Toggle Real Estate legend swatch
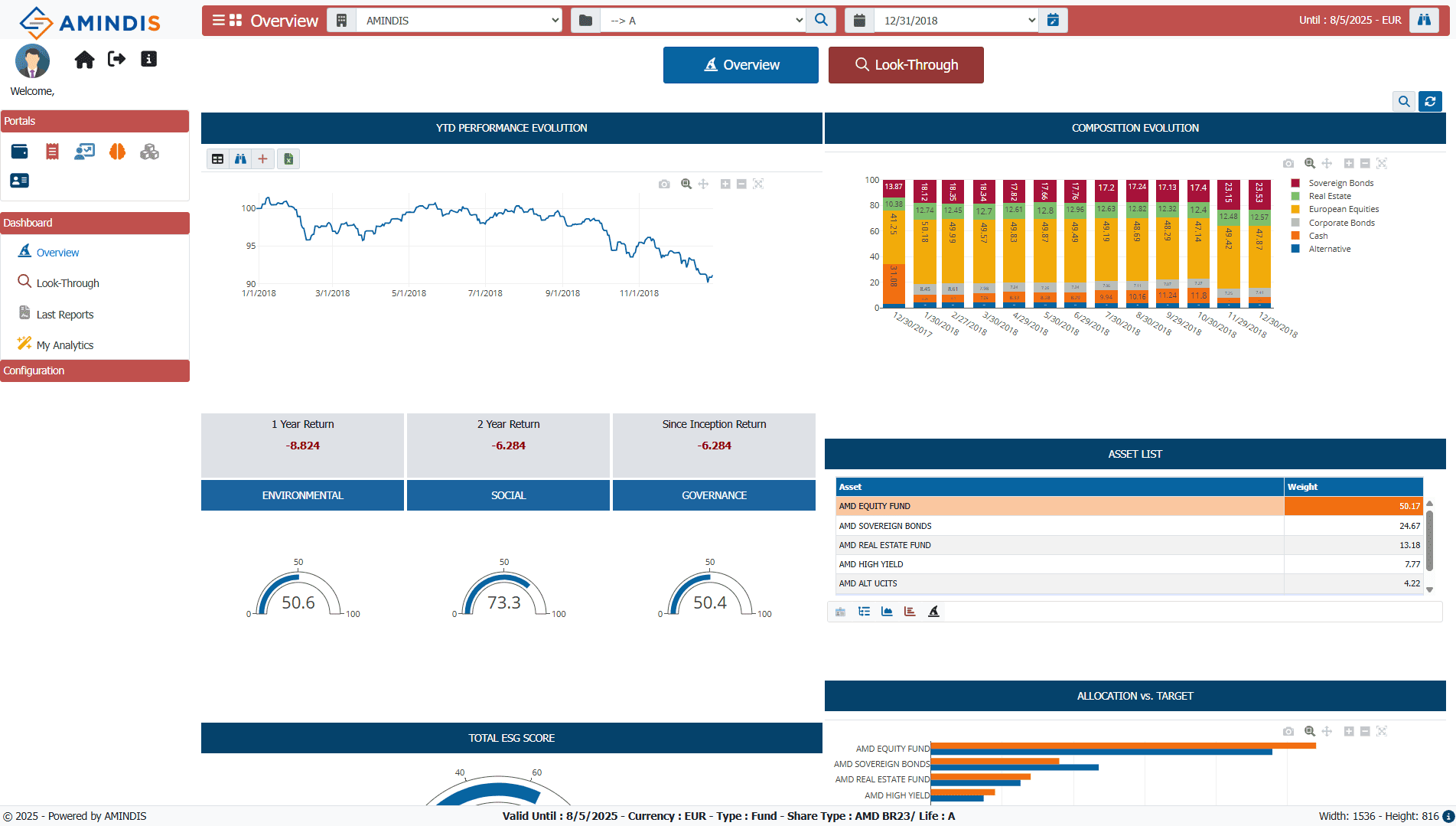1456x826 pixels. (1295, 196)
